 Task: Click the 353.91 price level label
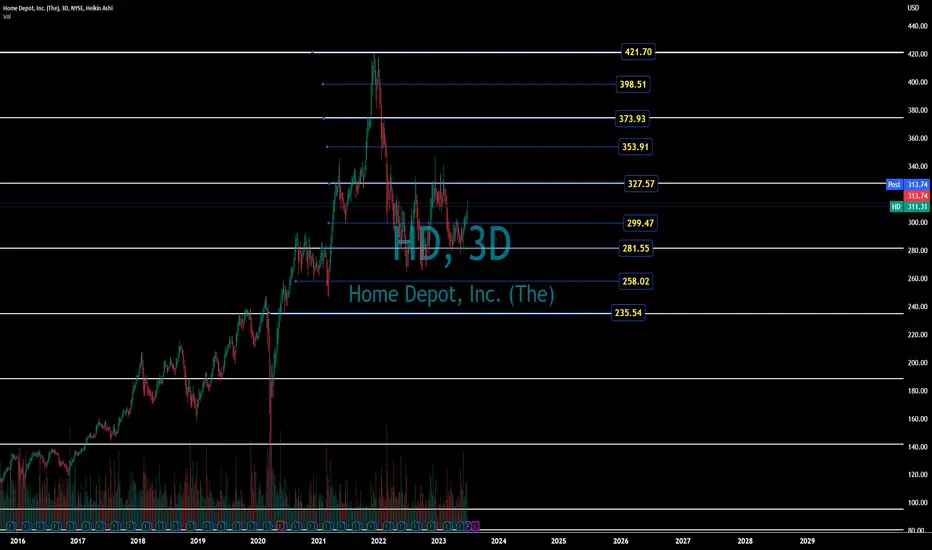point(635,147)
